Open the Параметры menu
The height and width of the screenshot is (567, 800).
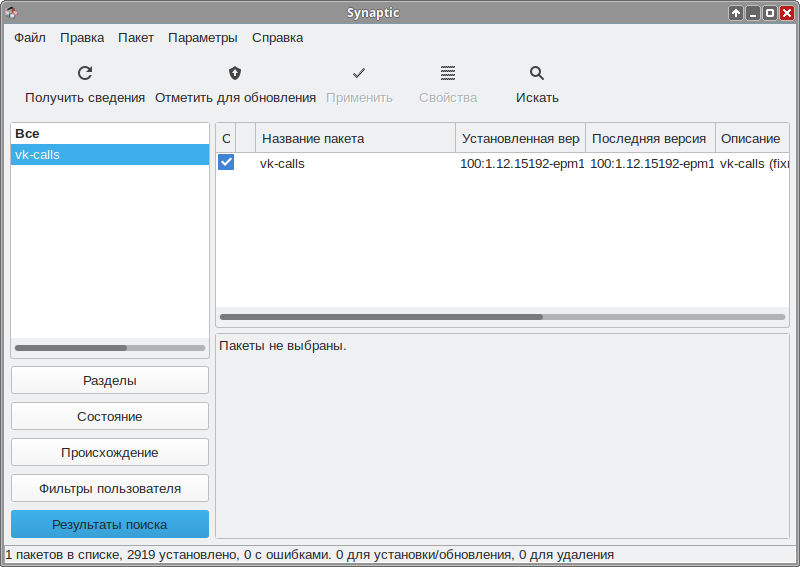click(x=203, y=38)
